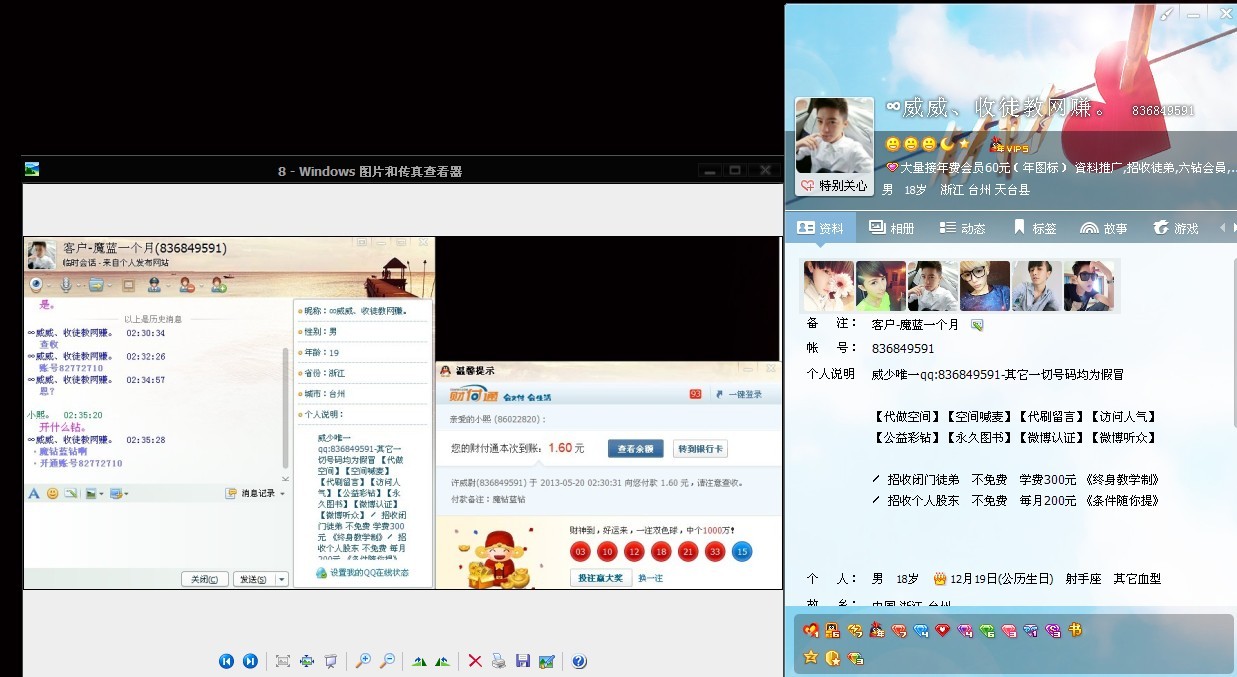The image size is (1237, 677).
Task: Open the large profile avatar photo
Action: click(834, 136)
